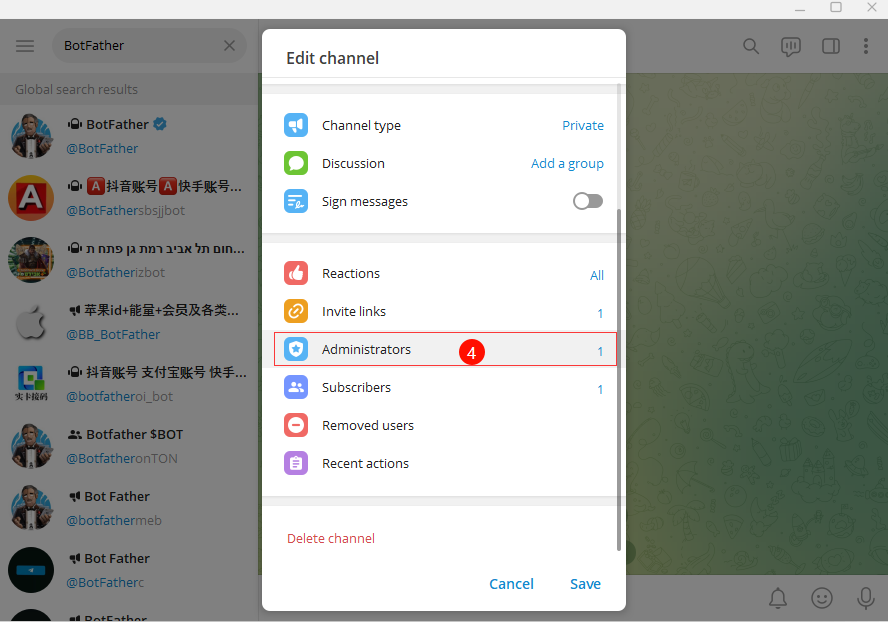Toggle the Sign messages switch
This screenshot has height=622, width=888.
(588, 201)
